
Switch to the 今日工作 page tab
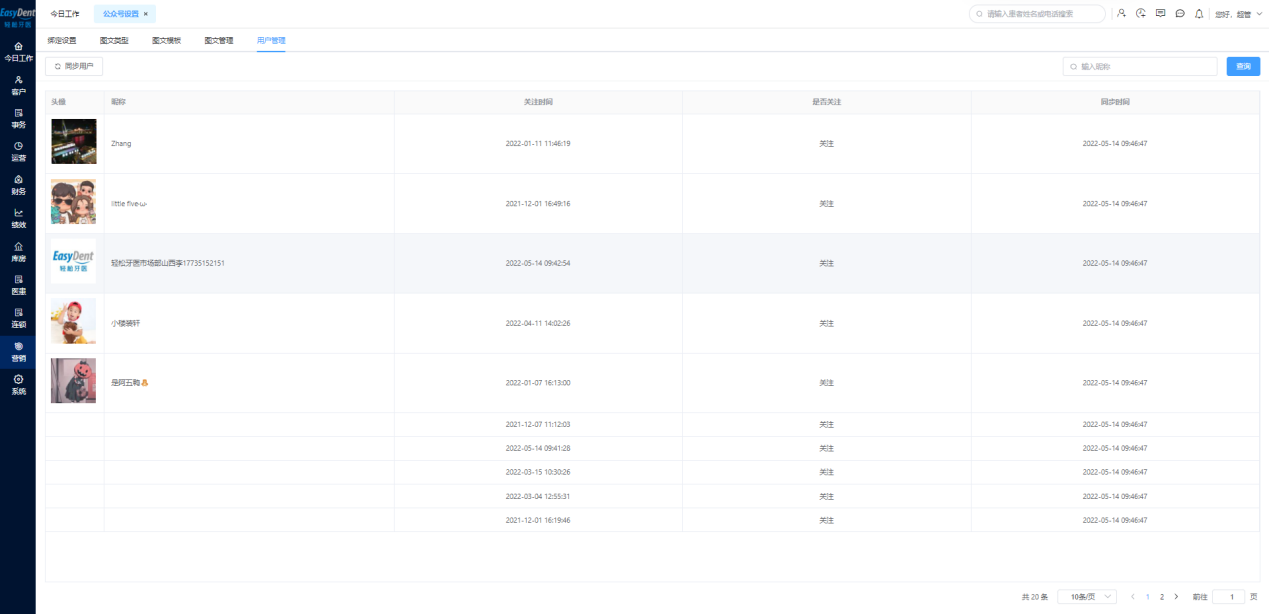65,14
